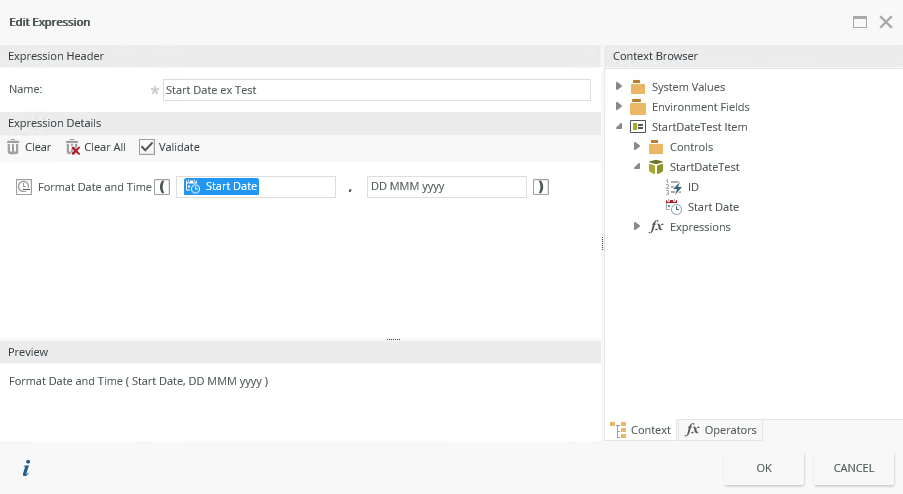Click the Clear All trash icon
Image resolution: width=903 pixels, height=494 pixels.
coord(72,147)
